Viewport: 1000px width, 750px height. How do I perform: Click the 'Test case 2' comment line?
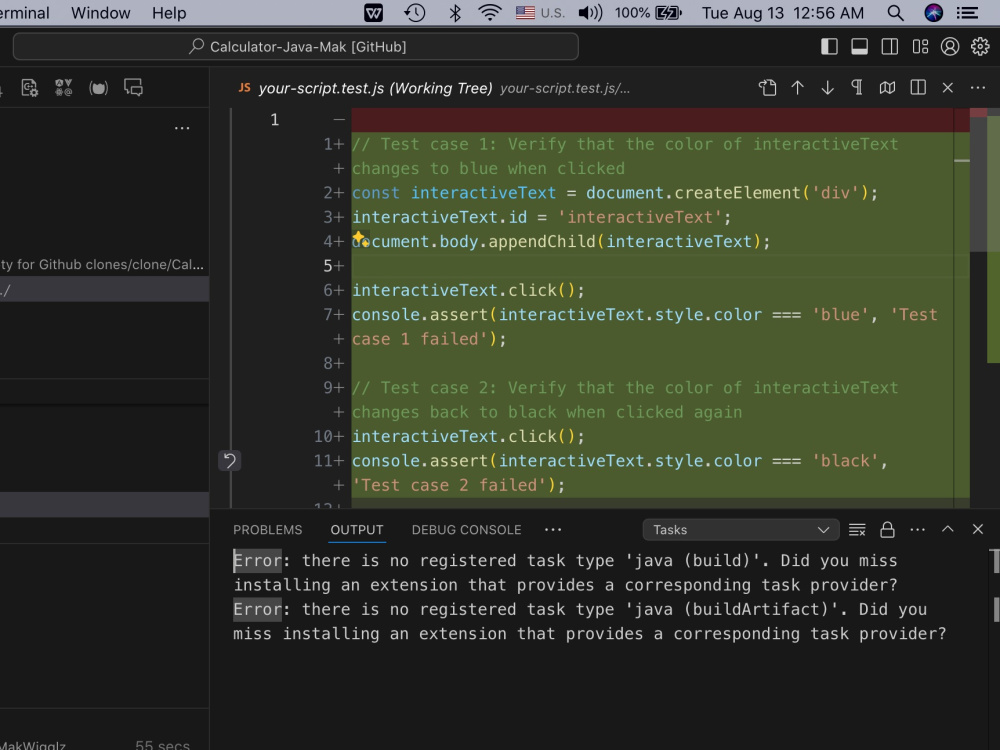pyautogui.click(x=625, y=400)
